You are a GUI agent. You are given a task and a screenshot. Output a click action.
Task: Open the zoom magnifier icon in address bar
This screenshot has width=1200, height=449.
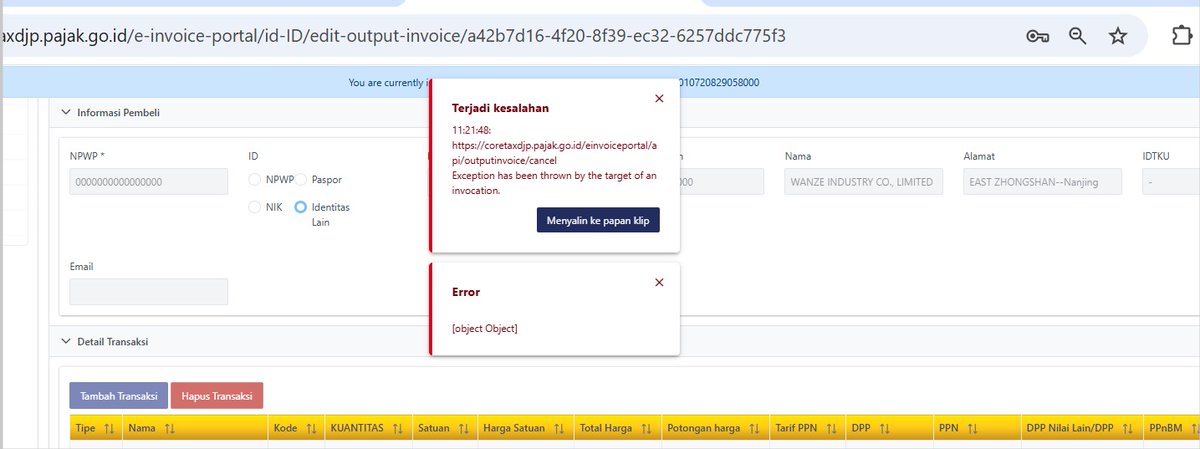click(1078, 36)
